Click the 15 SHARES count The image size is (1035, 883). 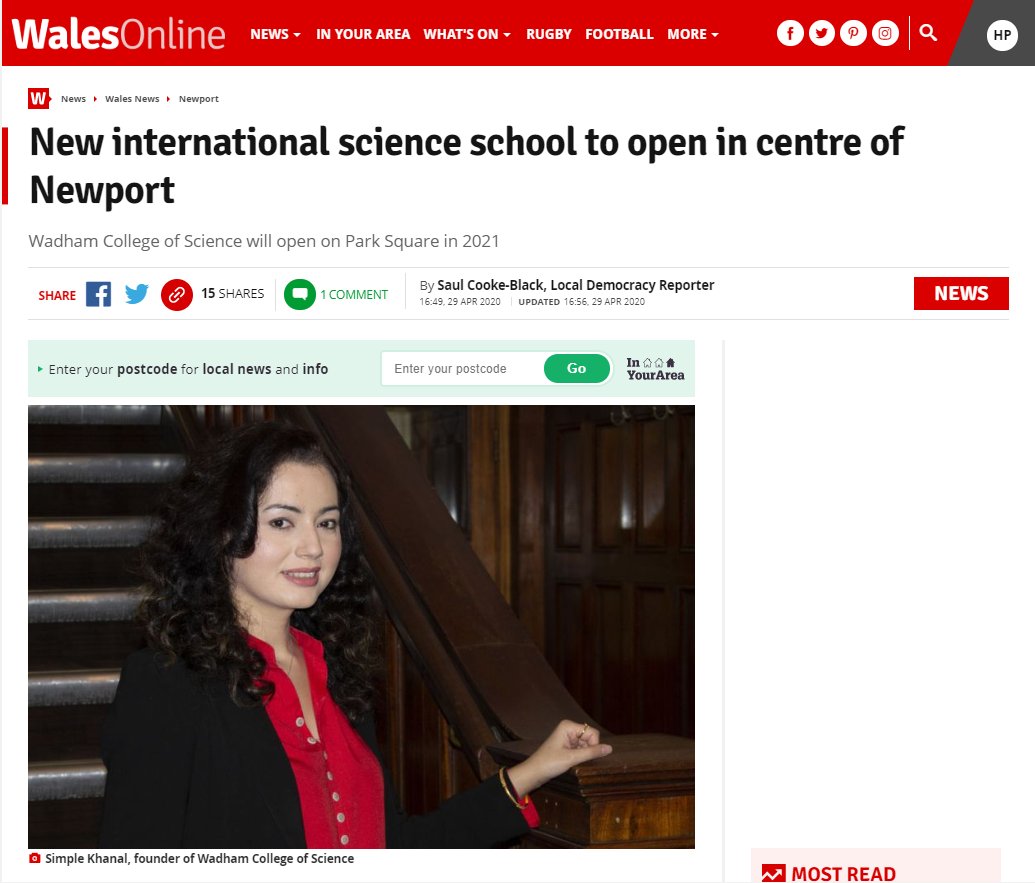pyautogui.click(x=232, y=294)
